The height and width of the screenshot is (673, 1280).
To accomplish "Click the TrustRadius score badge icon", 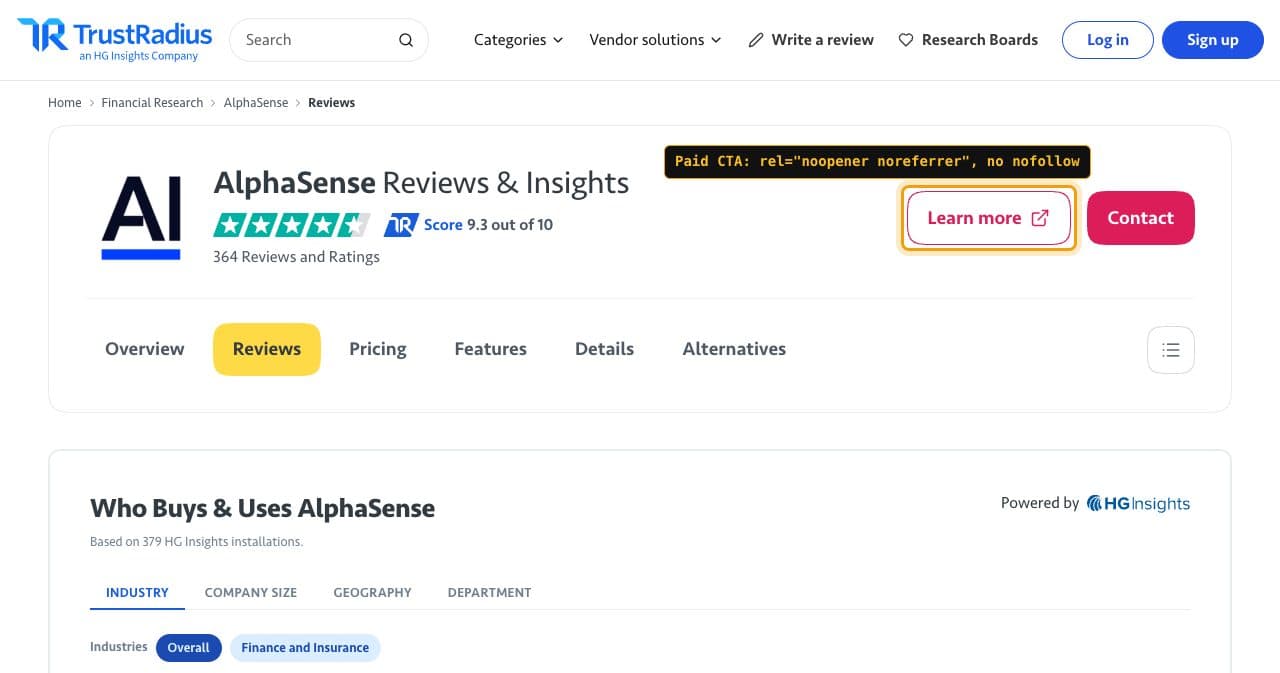I will point(401,225).
